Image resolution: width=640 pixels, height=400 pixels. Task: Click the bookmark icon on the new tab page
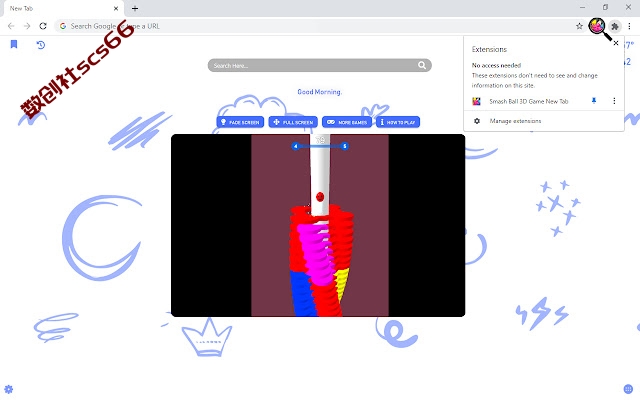(14, 44)
